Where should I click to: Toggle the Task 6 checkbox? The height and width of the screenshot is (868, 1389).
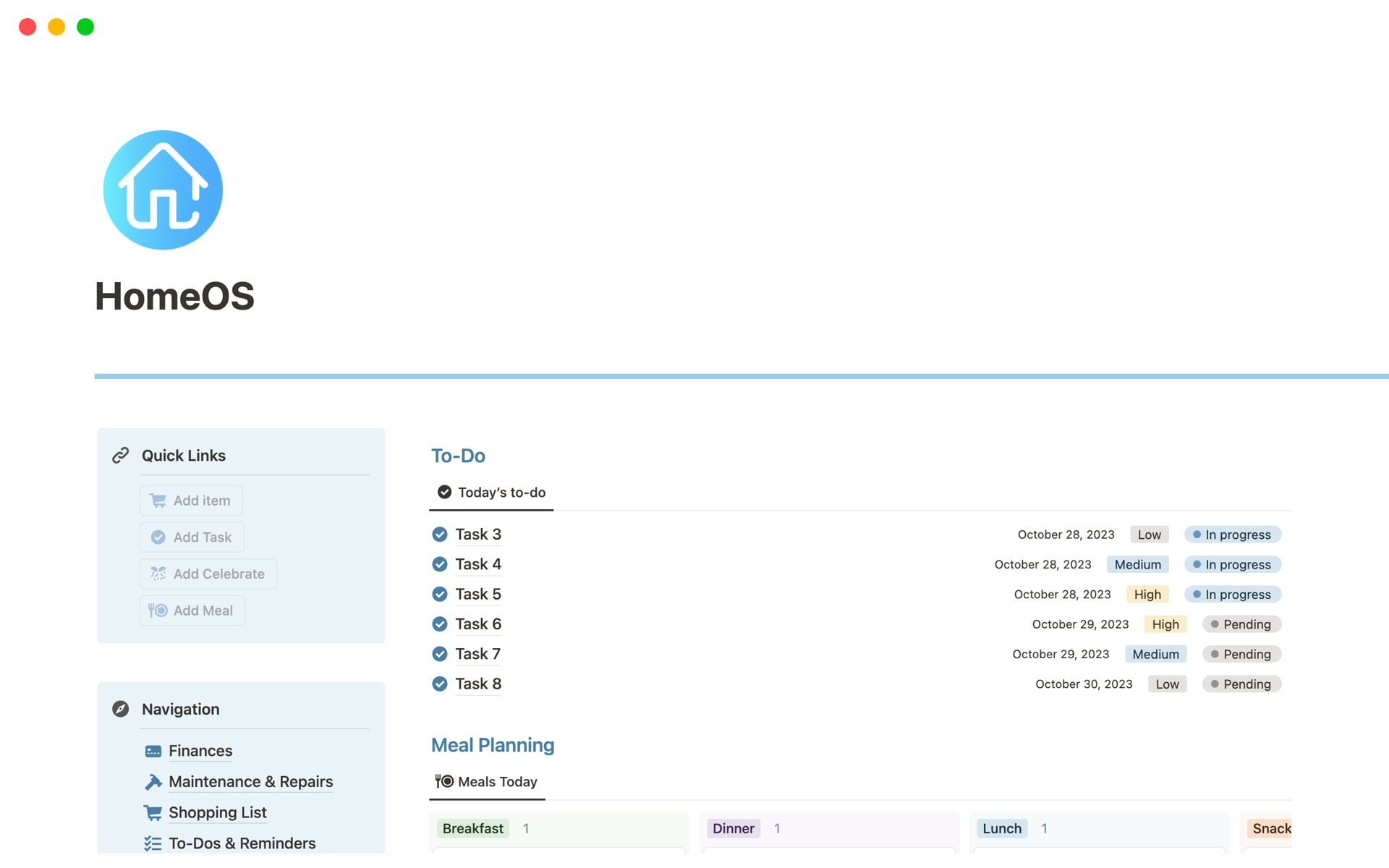pyautogui.click(x=440, y=624)
